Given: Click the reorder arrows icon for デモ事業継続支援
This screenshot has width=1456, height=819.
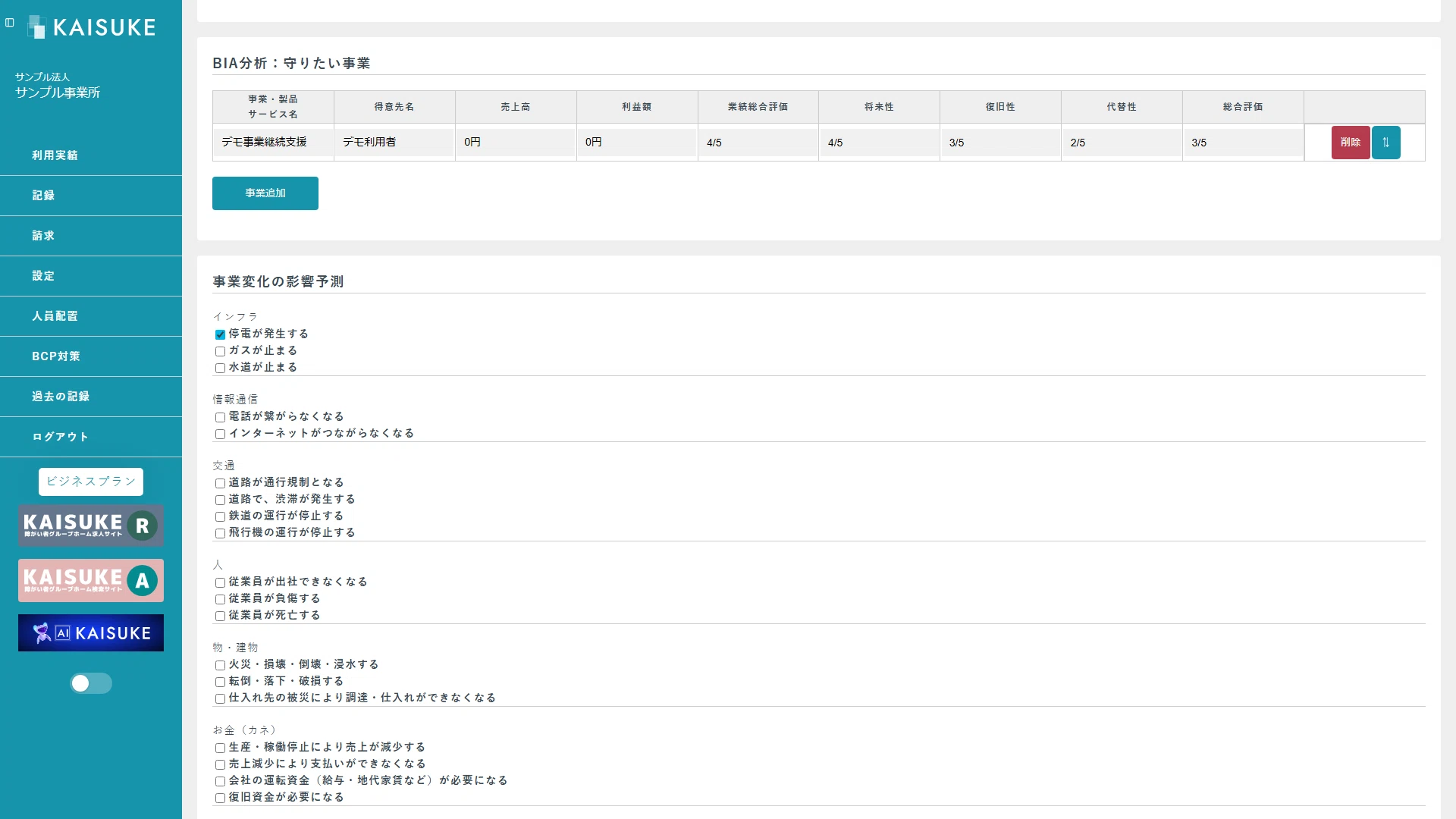Looking at the screenshot, I should pyautogui.click(x=1385, y=143).
